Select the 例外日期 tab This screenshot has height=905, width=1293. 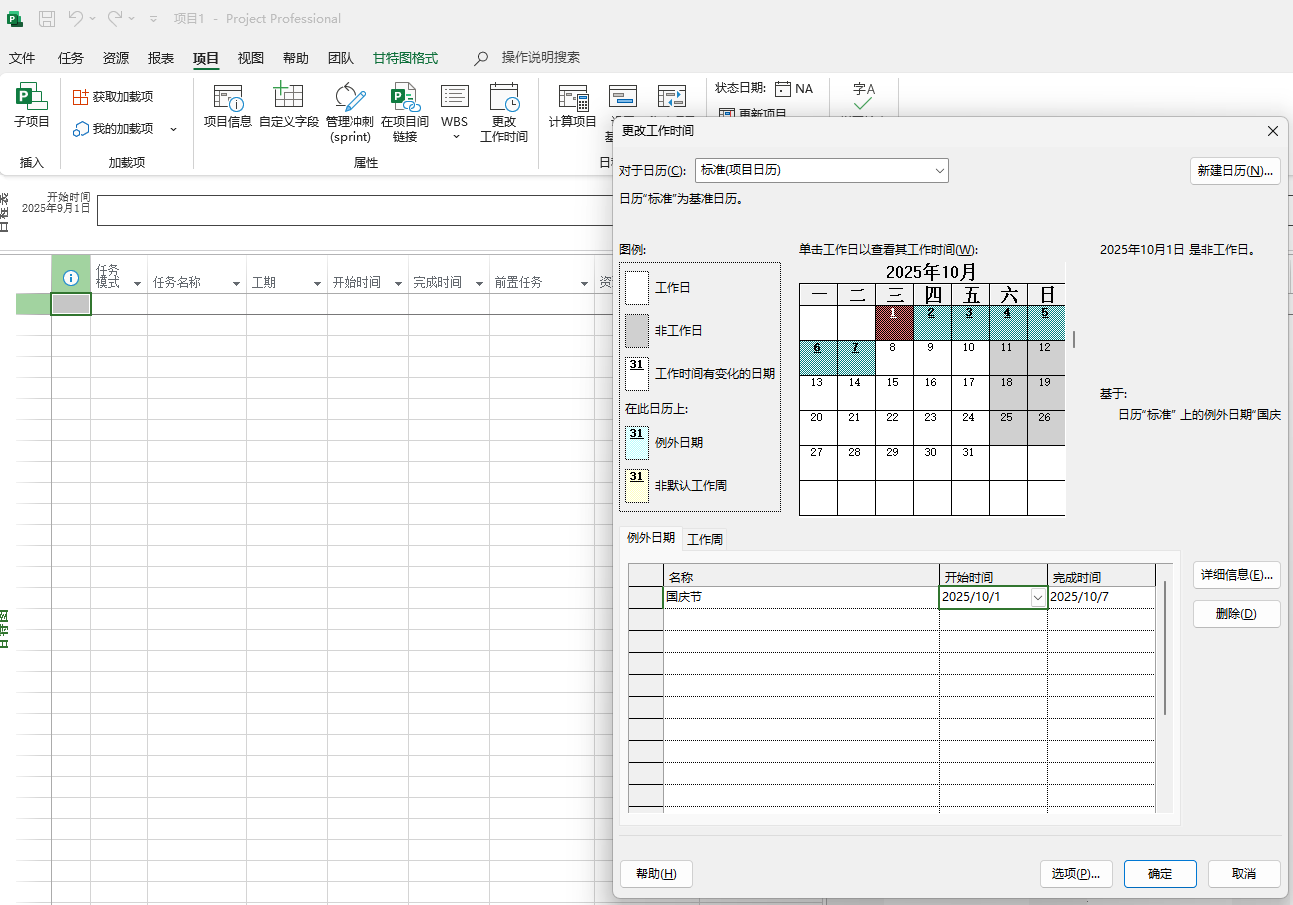pyautogui.click(x=651, y=538)
